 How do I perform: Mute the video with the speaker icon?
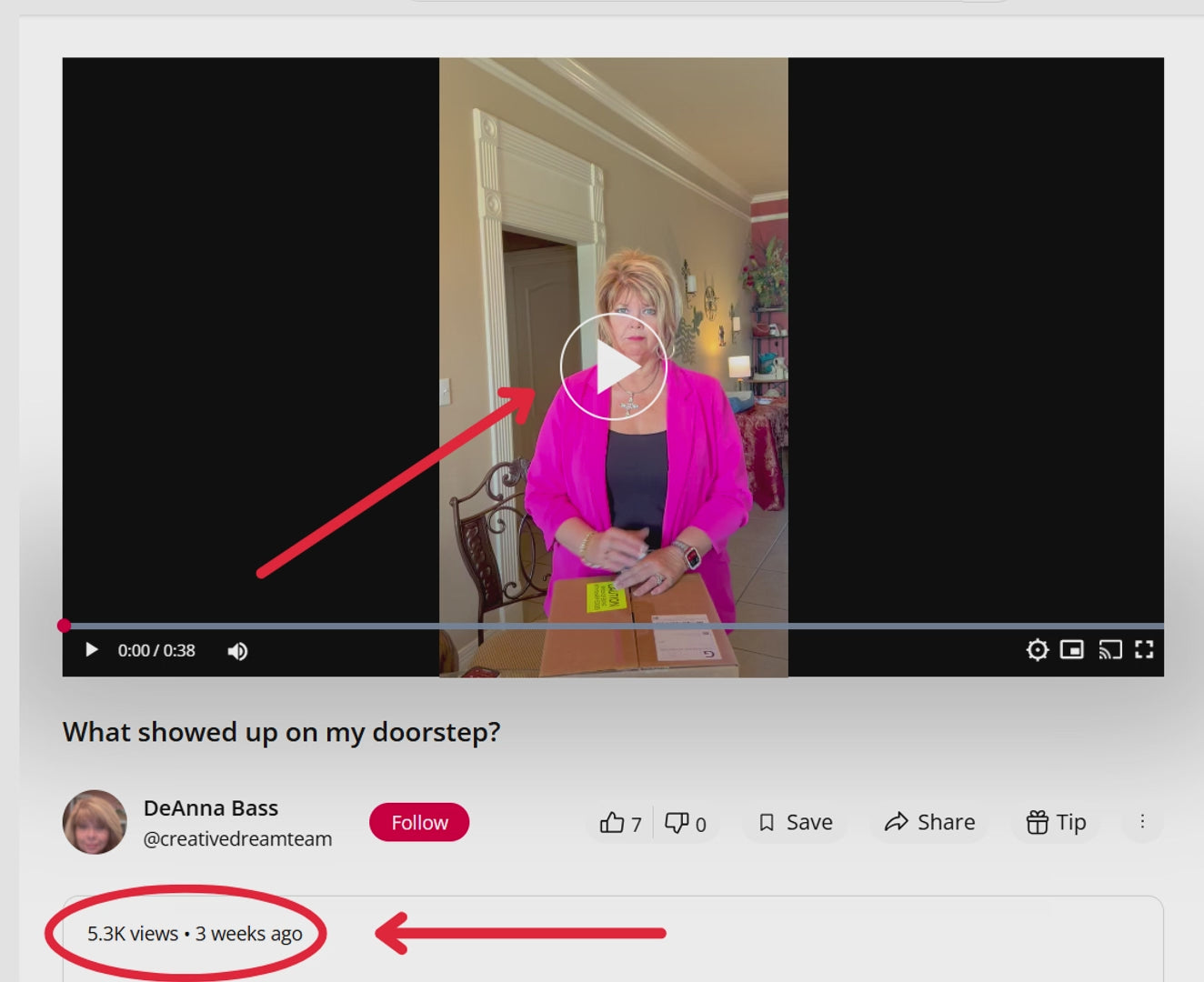[x=237, y=651]
